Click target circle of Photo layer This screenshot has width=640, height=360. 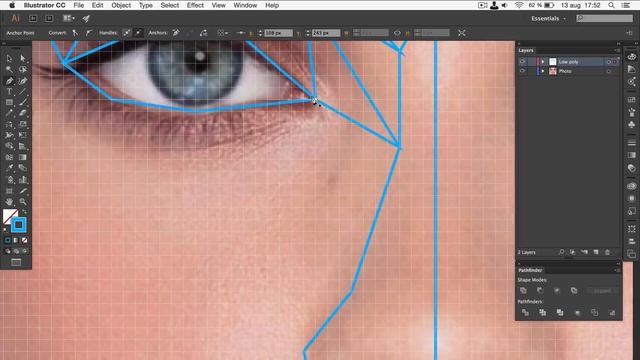[x=608, y=71]
